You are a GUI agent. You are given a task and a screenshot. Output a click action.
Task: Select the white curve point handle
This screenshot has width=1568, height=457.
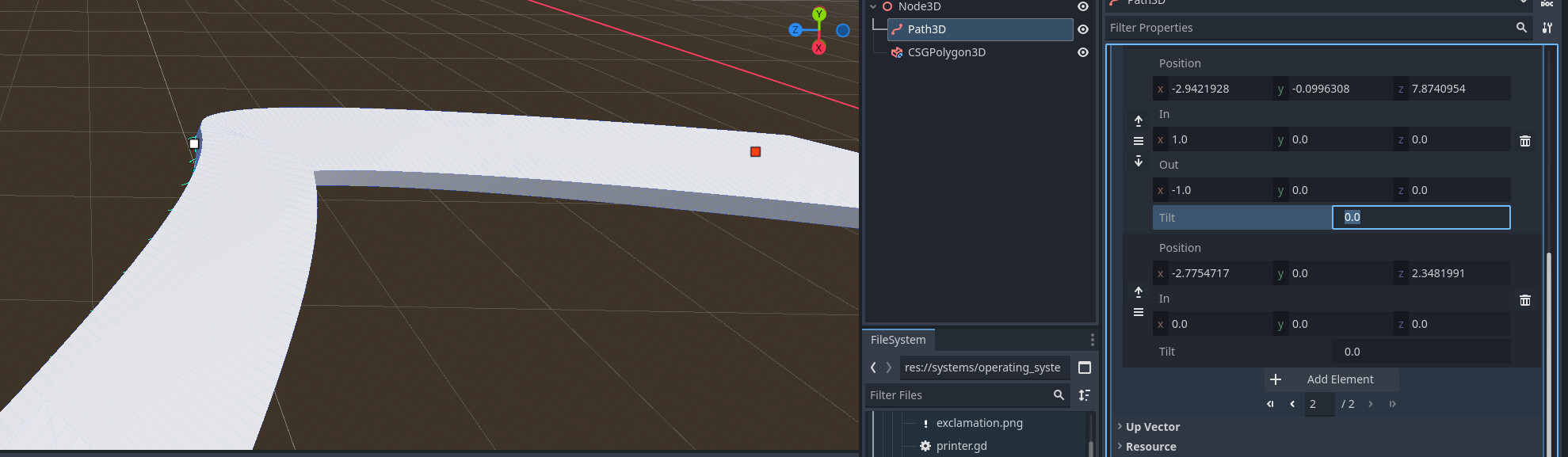(194, 144)
